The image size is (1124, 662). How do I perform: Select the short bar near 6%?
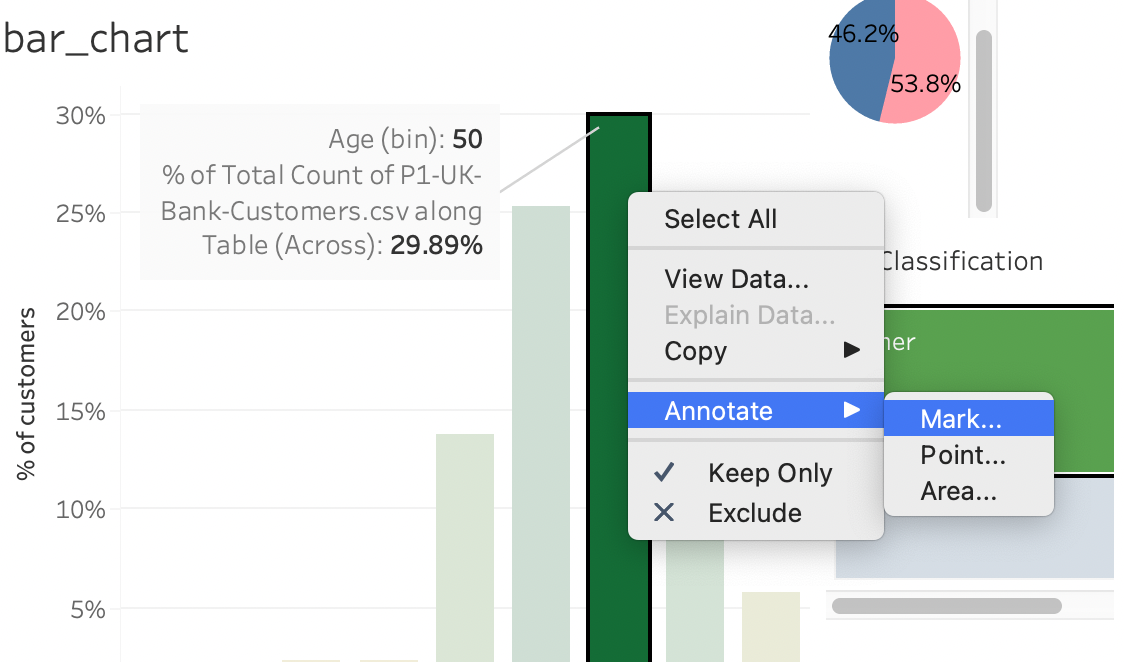(770, 625)
